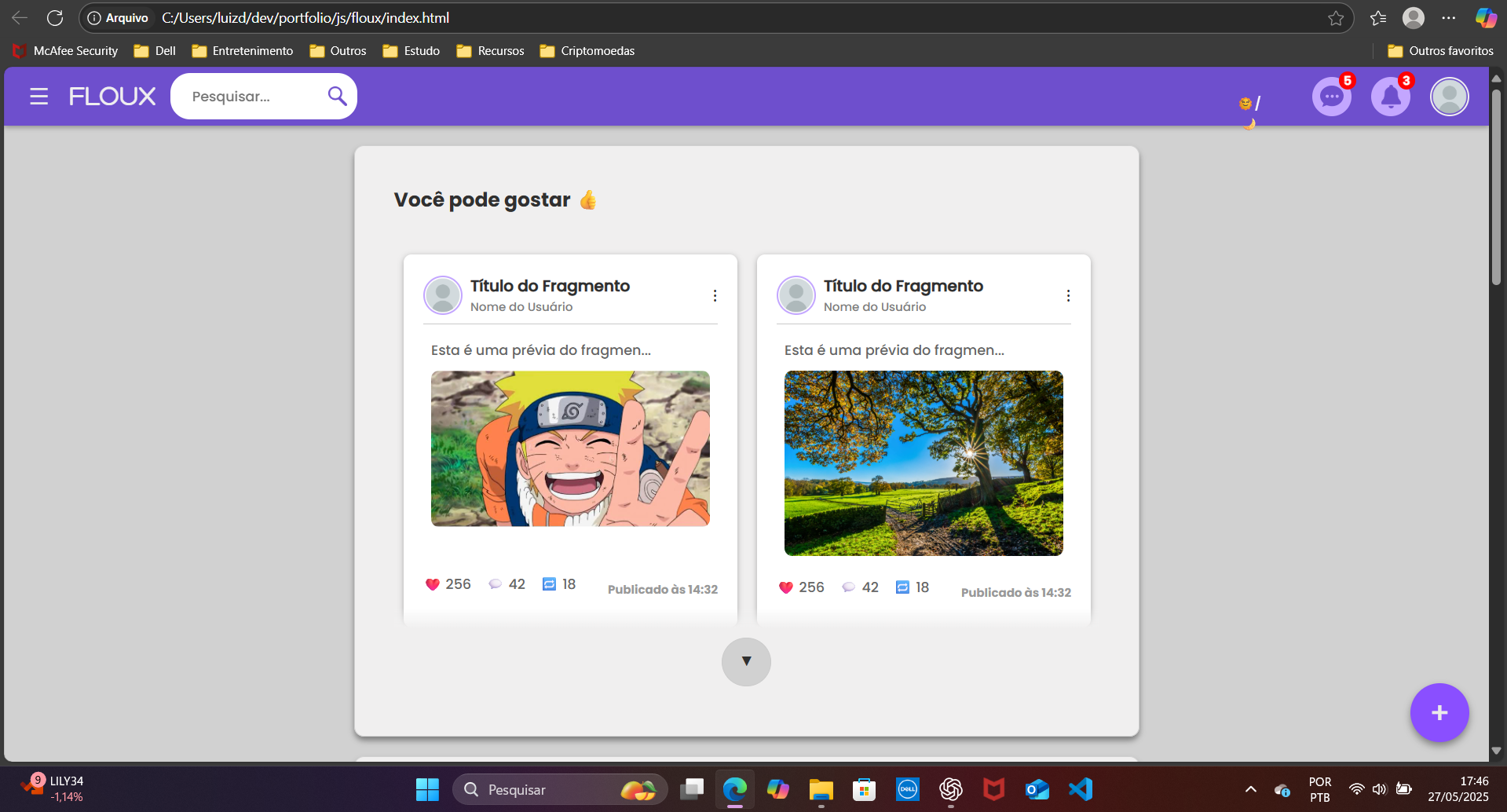
Task: Click the user profile avatar in header
Action: point(1449,97)
